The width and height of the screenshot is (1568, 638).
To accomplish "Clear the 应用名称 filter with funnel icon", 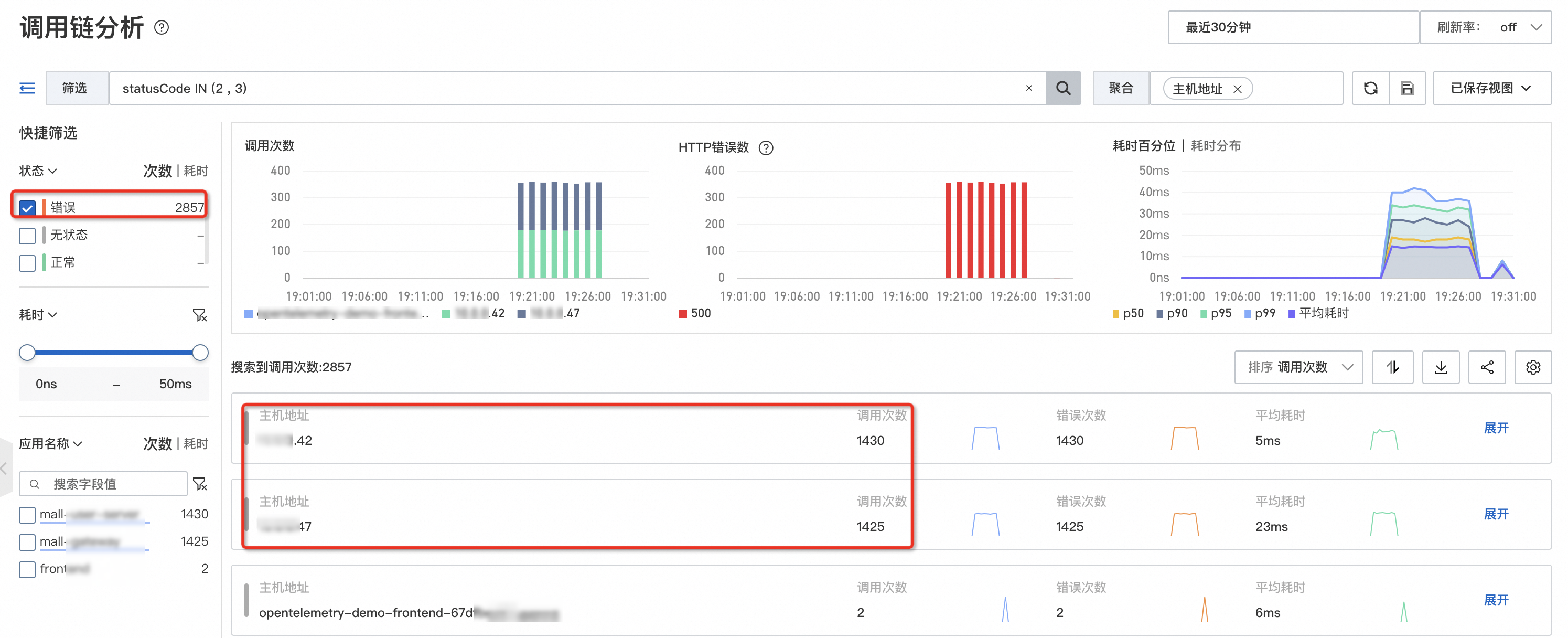I will click(x=200, y=484).
